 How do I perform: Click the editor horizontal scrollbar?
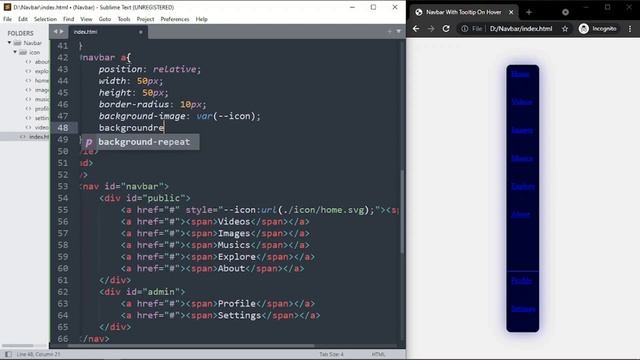(191, 346)
